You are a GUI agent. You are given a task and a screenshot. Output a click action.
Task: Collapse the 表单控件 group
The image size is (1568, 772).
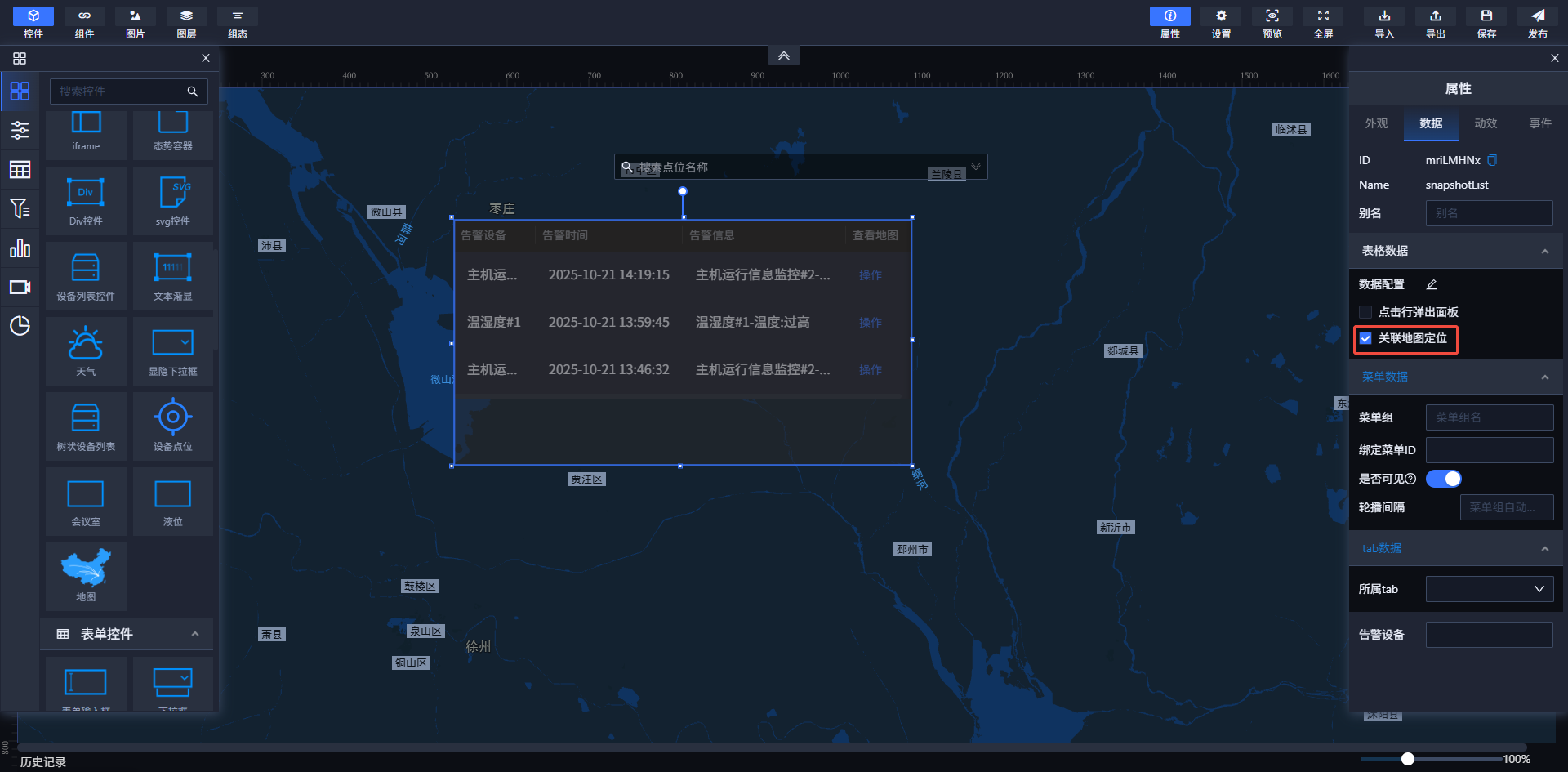coord(195,634)
